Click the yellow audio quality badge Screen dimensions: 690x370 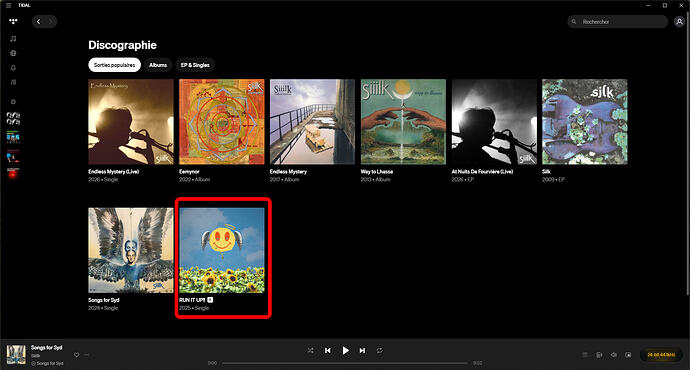[x=661, y=355]
